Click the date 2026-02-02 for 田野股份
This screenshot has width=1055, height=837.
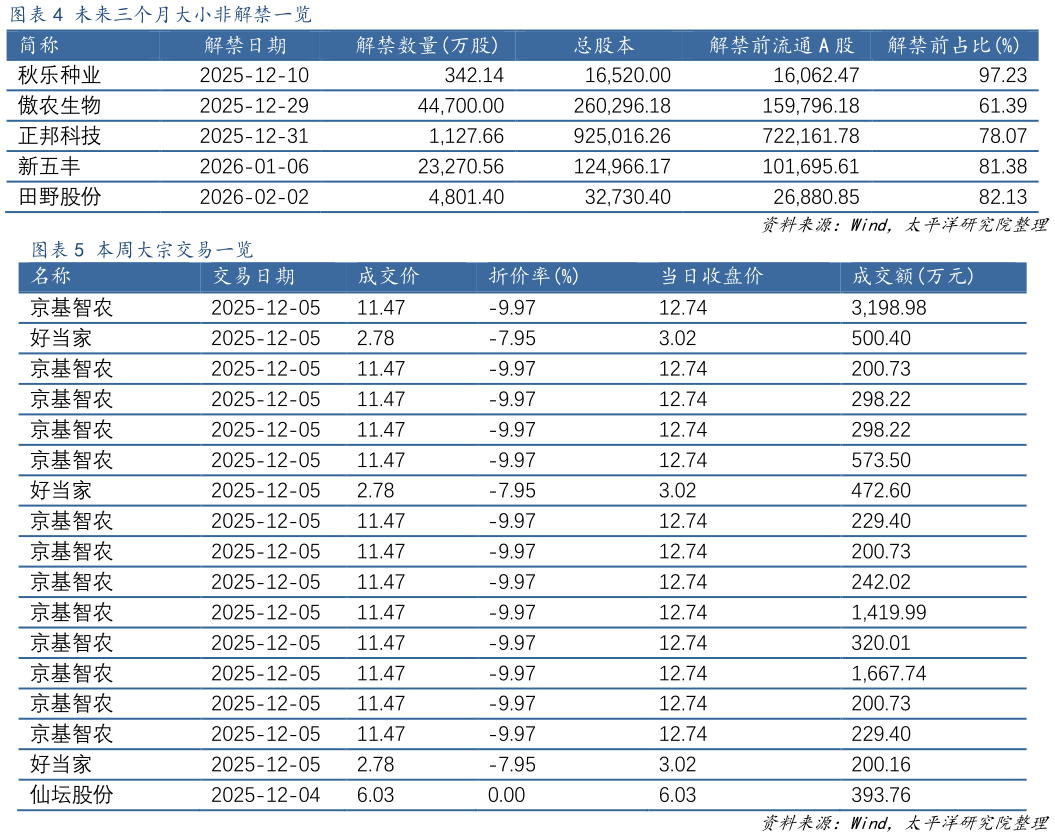point(254,196)
